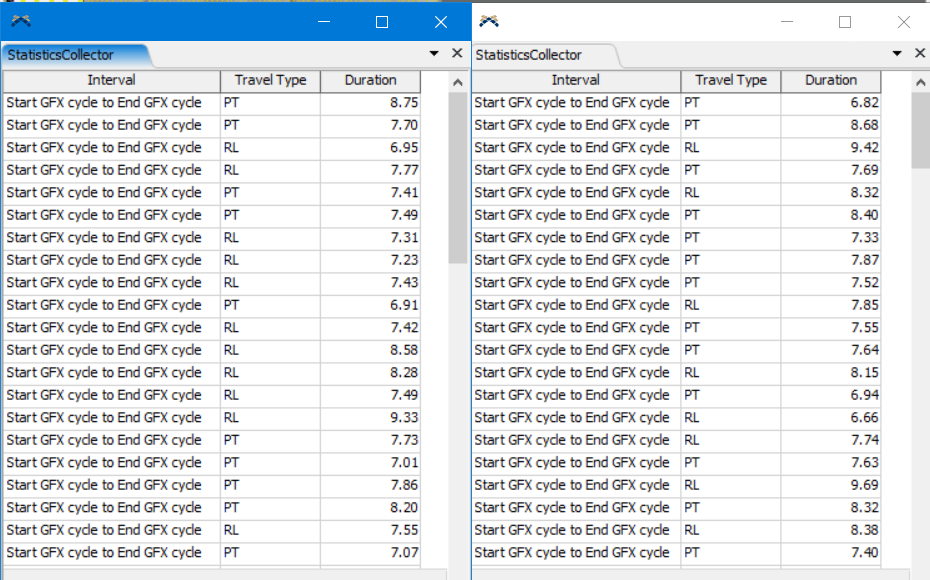Maximize the left window
The image size is (930, 580).
tap(382, 22)
